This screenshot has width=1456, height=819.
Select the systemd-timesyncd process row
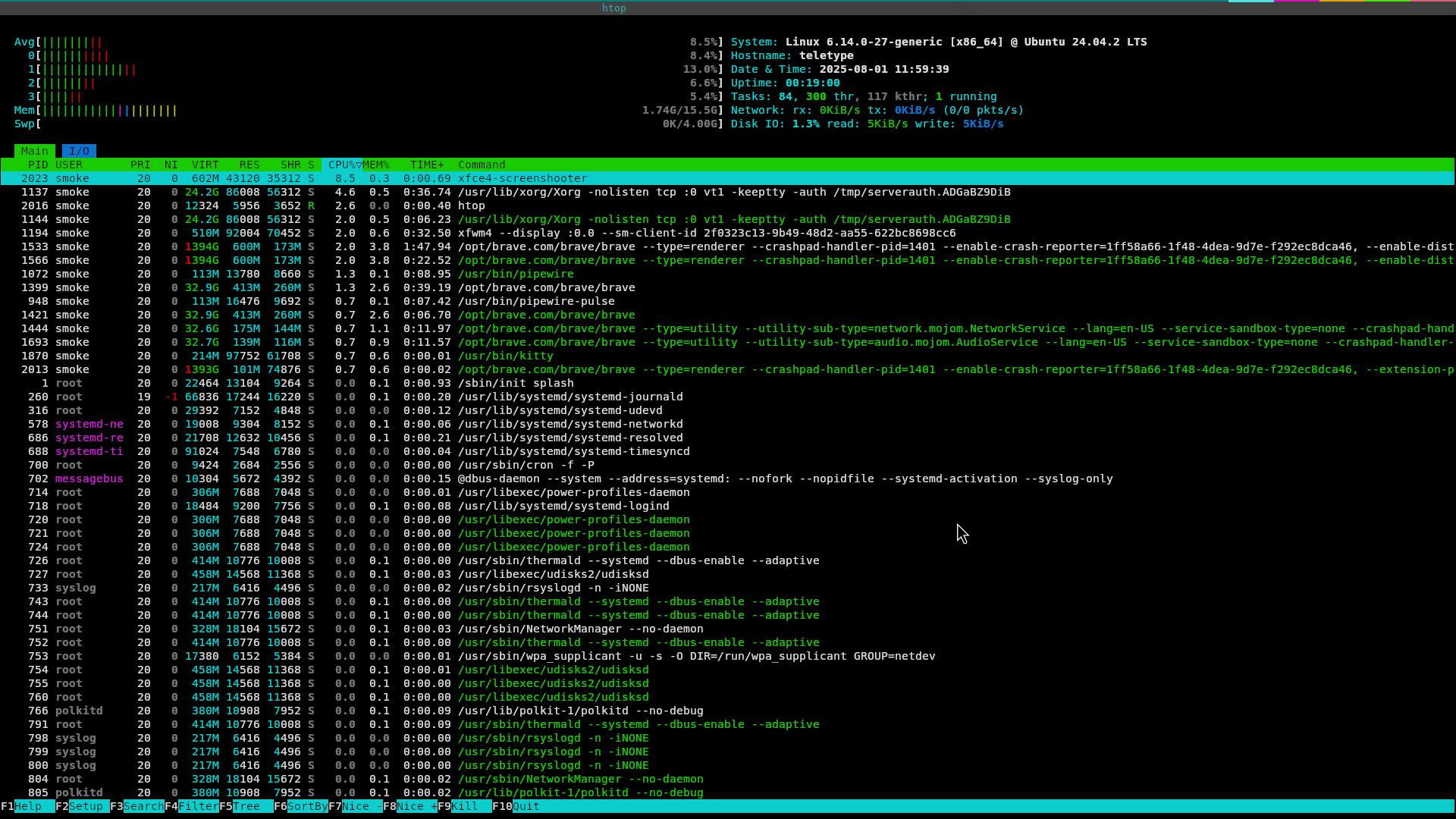pos(728,451)
